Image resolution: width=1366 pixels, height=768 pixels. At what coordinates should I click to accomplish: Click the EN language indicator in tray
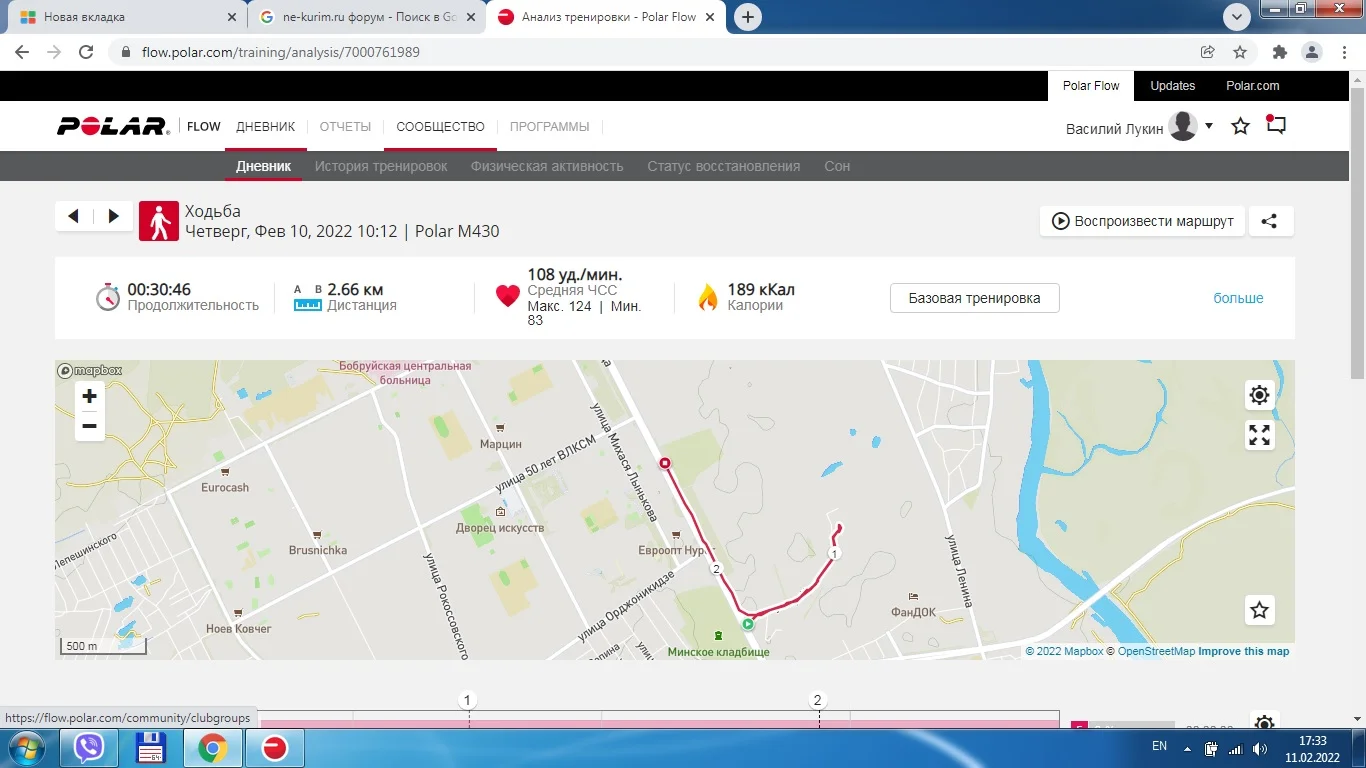(1159, 746)
